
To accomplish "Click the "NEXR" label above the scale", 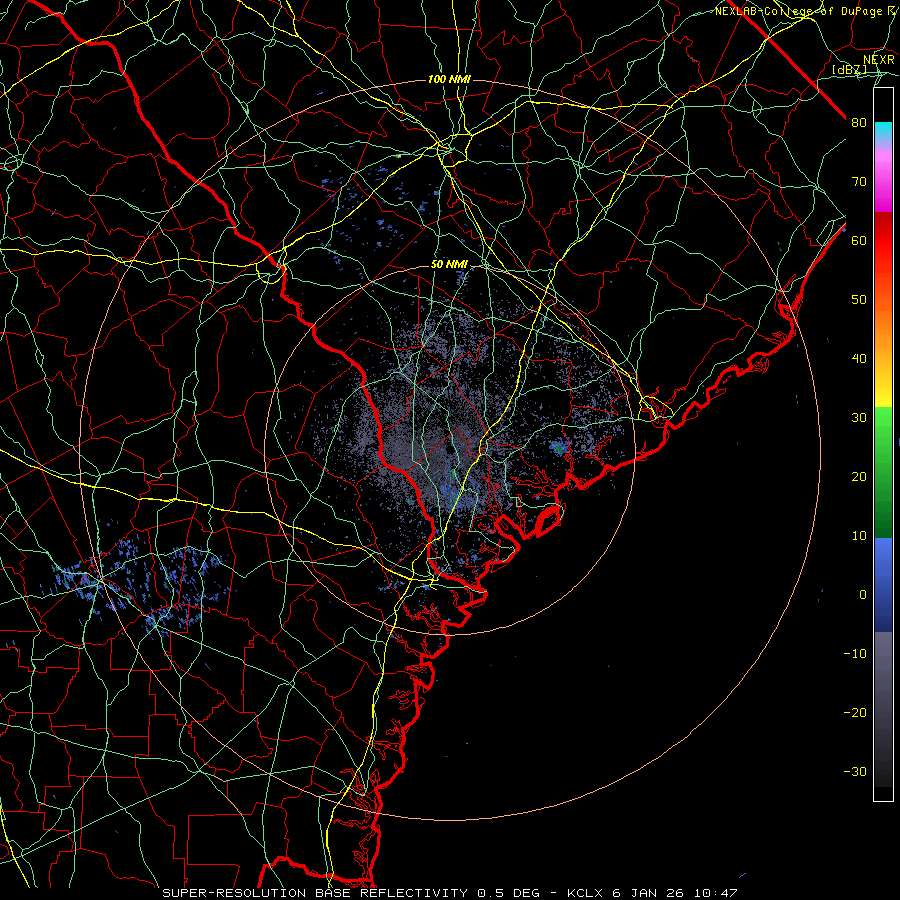I will click(879, 60).
